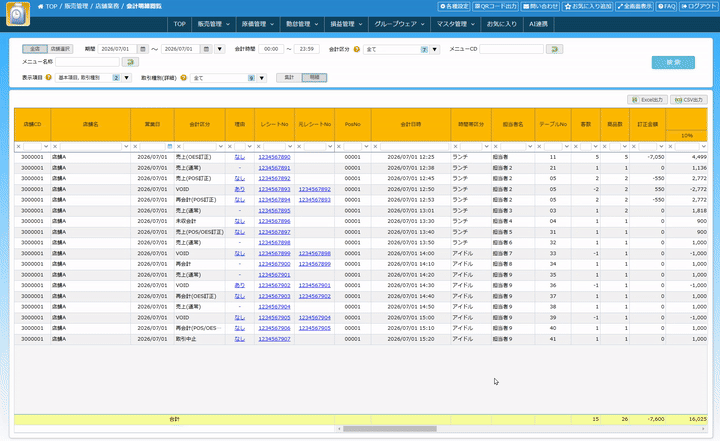Screen dimensions: 720x441
Task: Switch to 集計 view toggle
Action: (289, 78)
